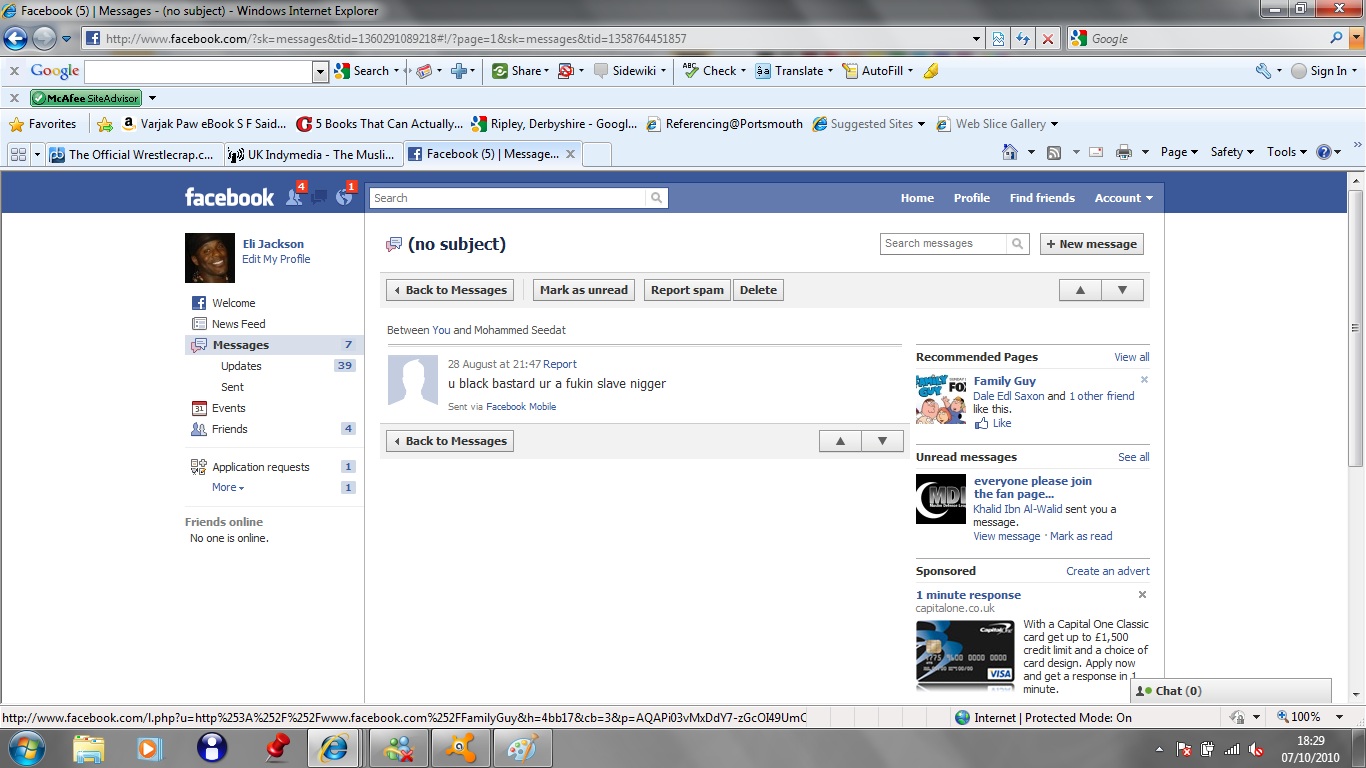Open the Account dropdown menu

1123,198
